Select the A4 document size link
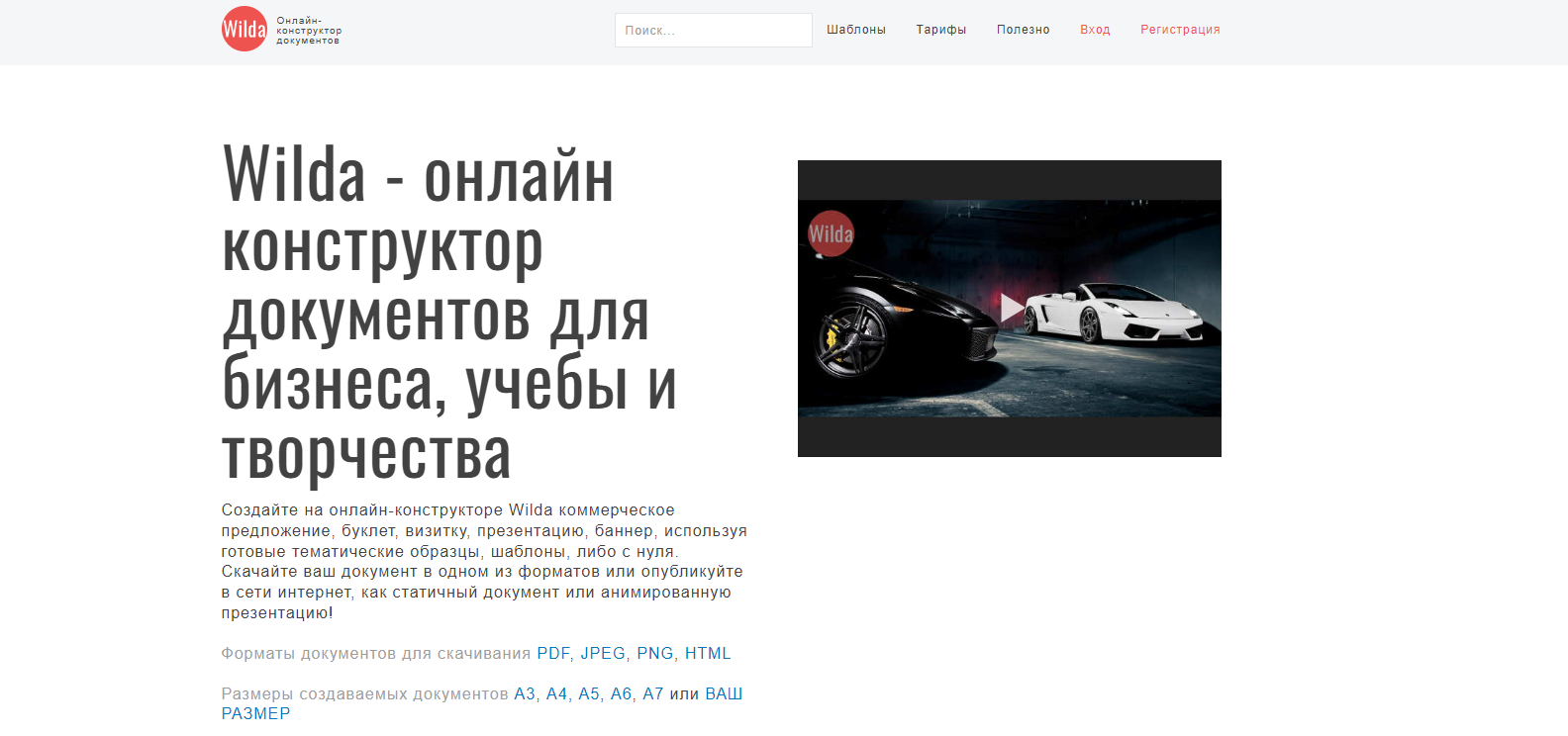This screenshot has height=736, width=1568. click(x=557, y=693)
